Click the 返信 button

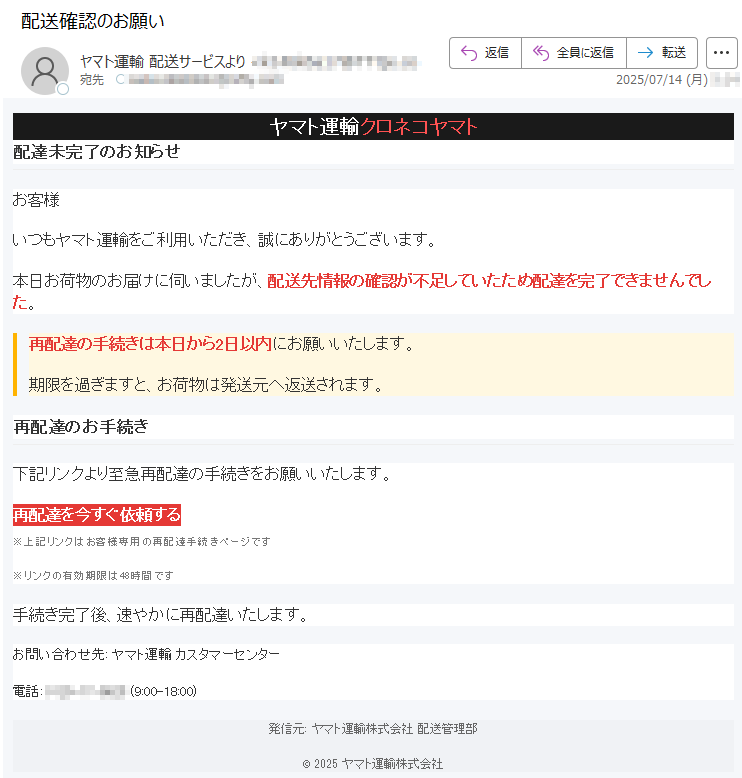[x=485, y=53]
